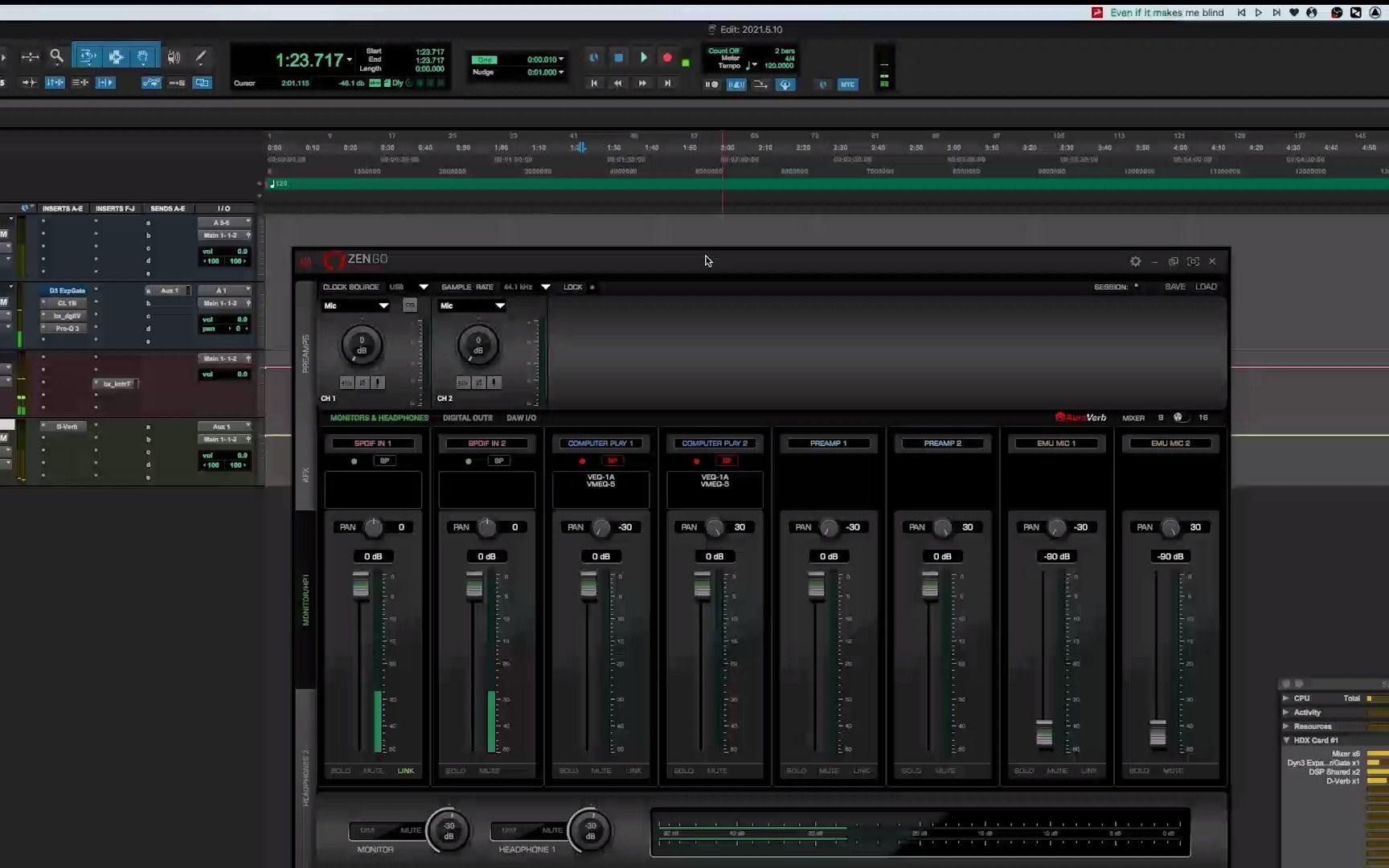This screenshot has height=868, width=1389.
Task: Mute the Monitor output
Action: pyautogui.click(x=410, y=830)
